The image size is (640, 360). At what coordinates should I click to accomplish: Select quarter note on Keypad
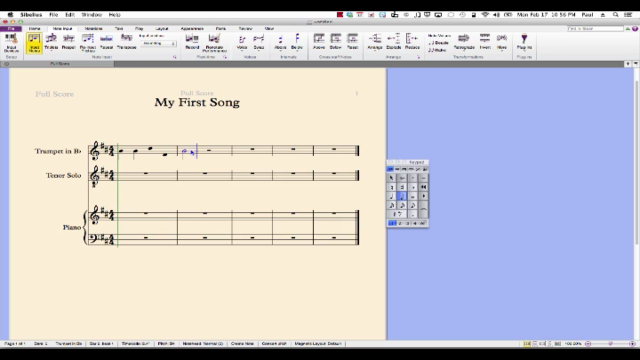(x=391, y=196)
